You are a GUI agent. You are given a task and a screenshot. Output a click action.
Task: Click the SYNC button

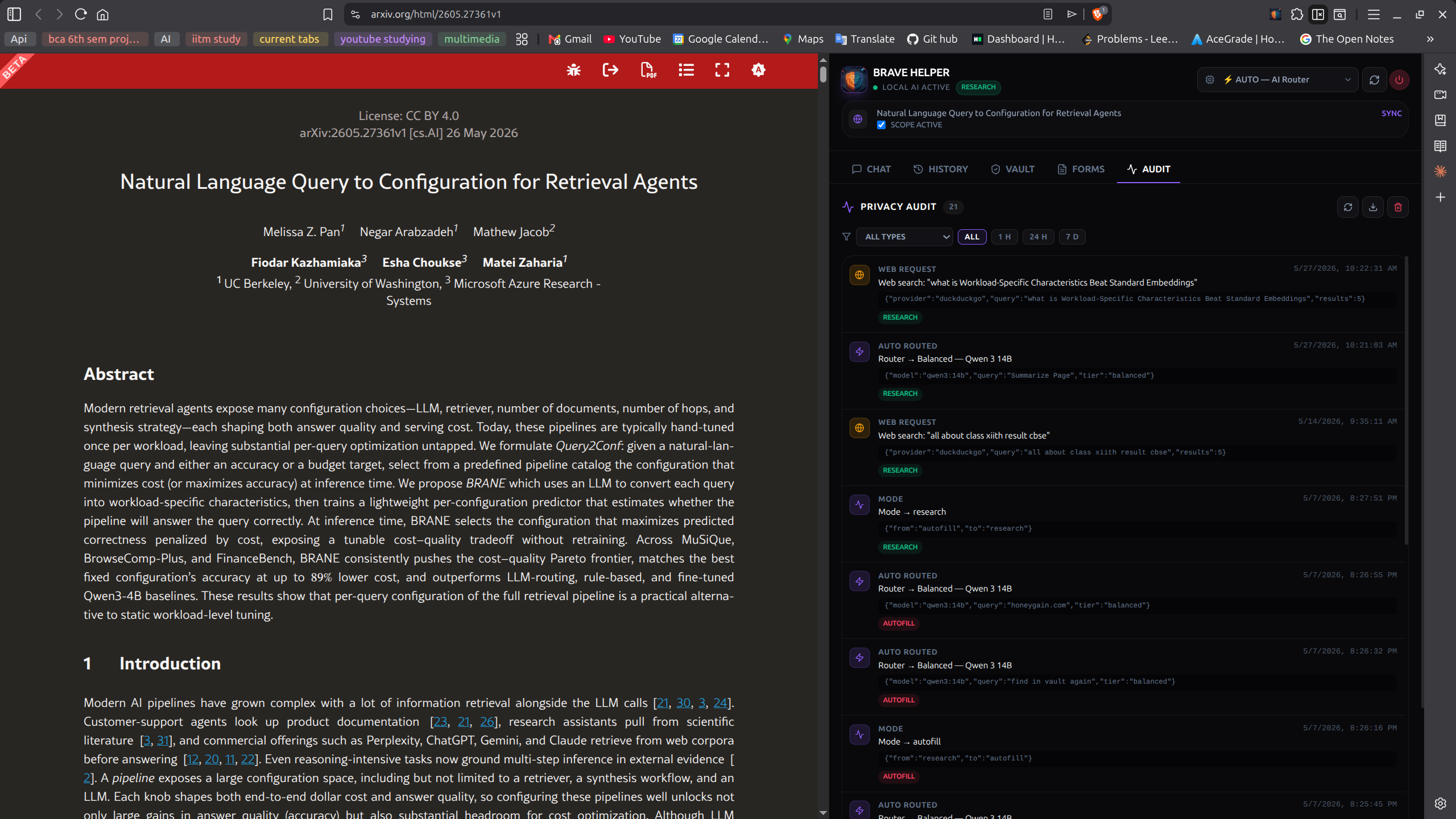pyautogui.click(x=1392, y=113)
